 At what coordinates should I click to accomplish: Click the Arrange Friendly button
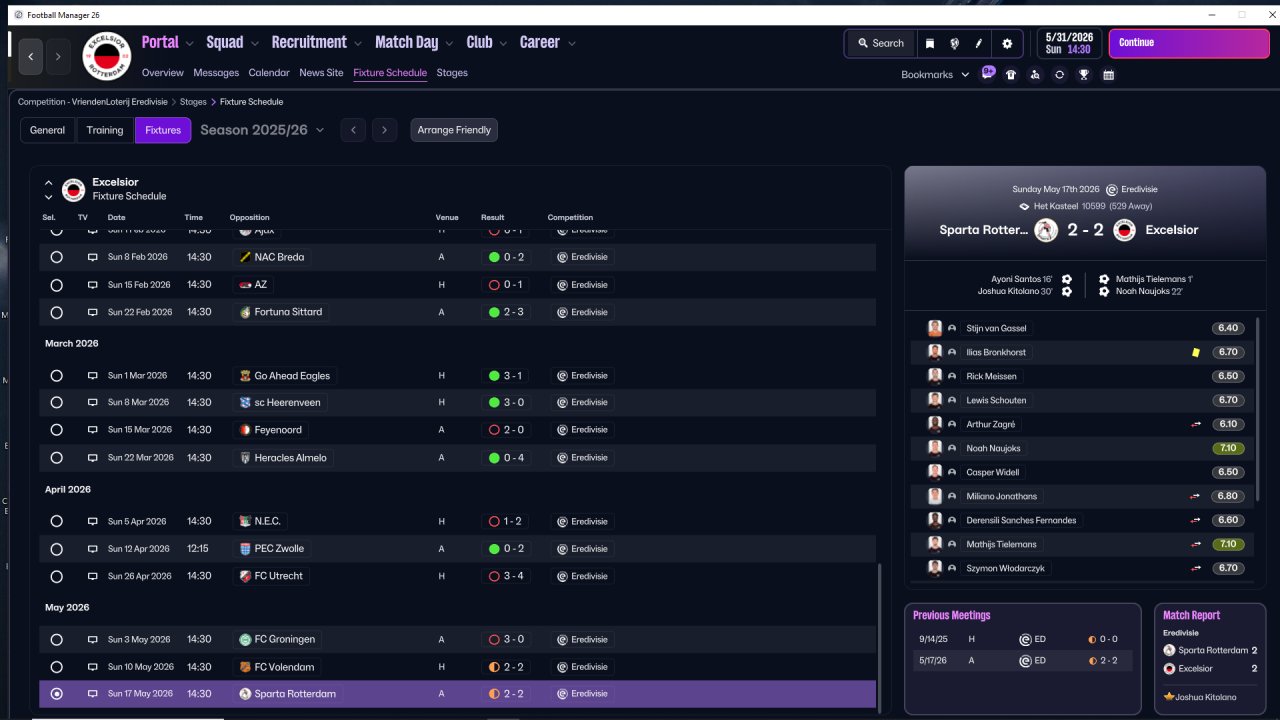454,130
